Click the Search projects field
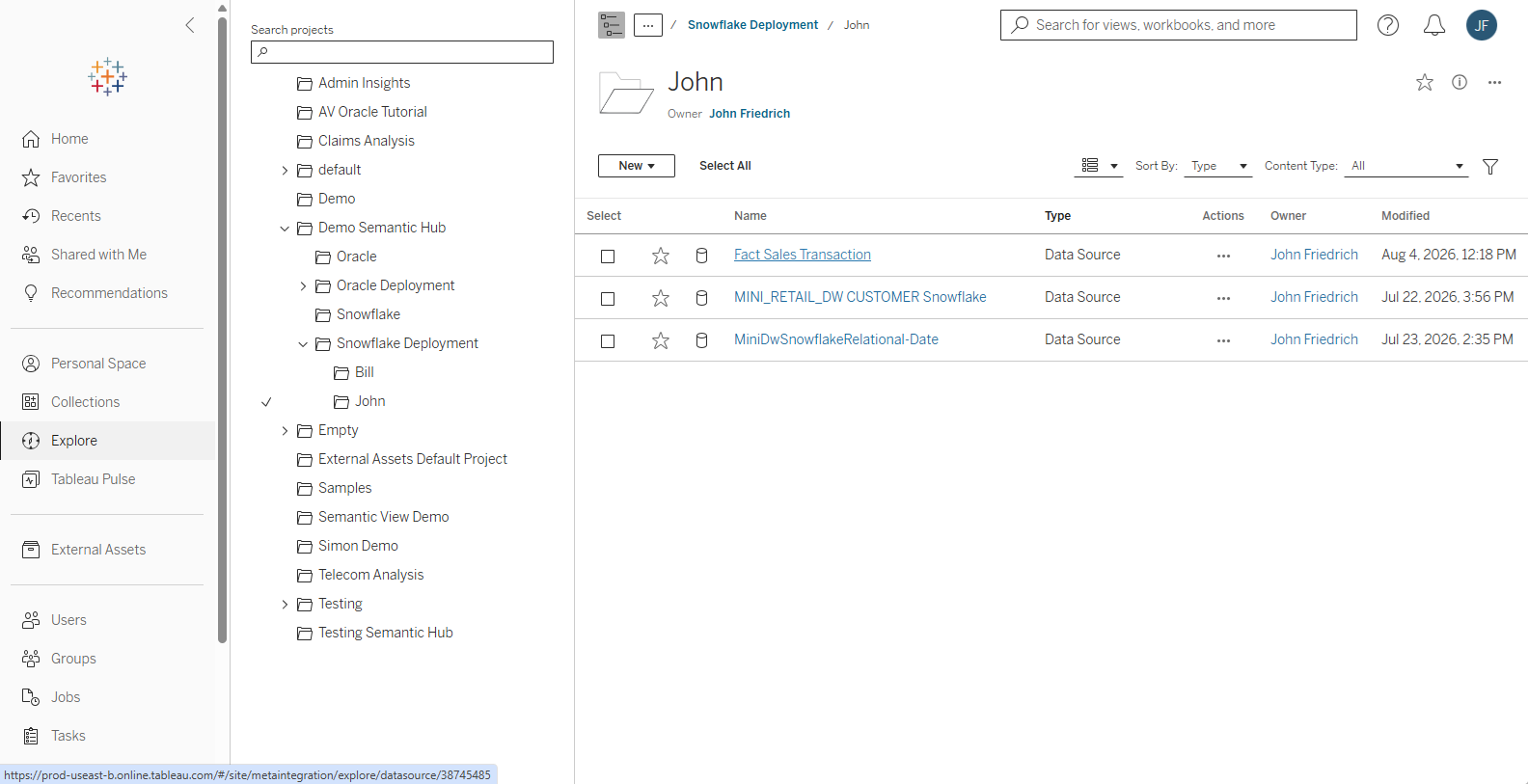This screenshot has width=1528, height=784. point(402,52)
